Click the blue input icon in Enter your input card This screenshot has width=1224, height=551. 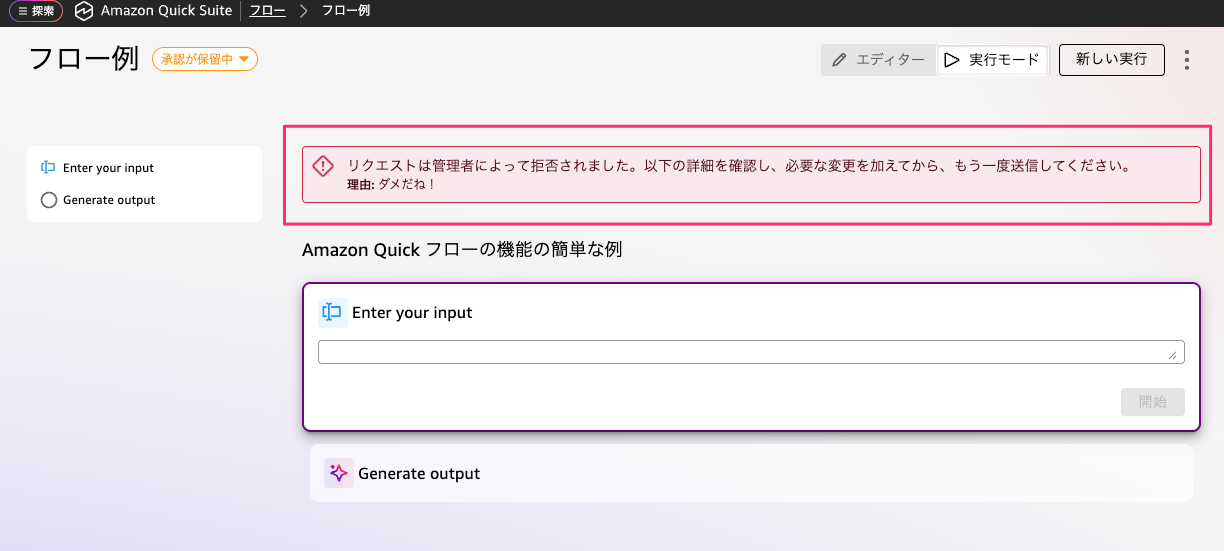pos(332,313)
